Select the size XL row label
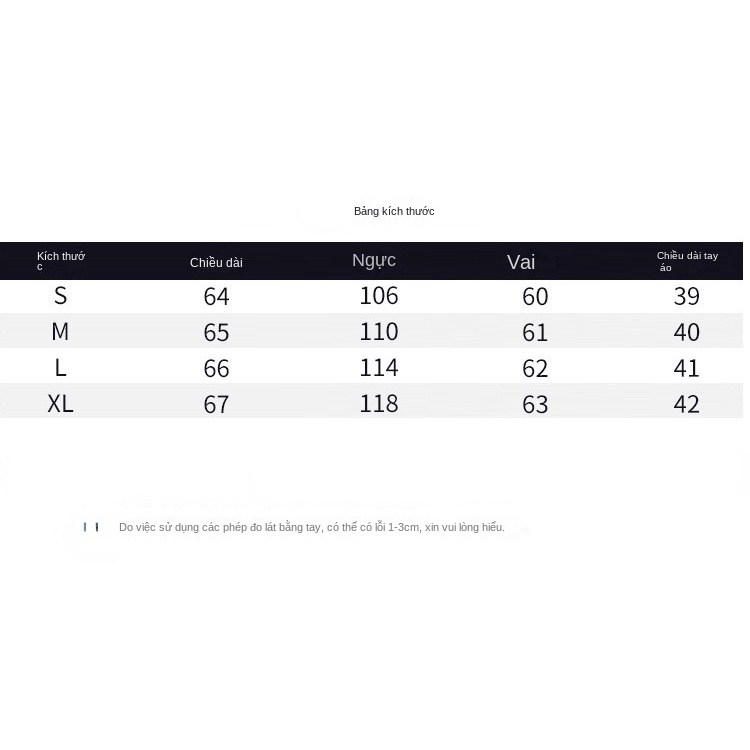Screen dimensions: 750x750 coord(60,404)
